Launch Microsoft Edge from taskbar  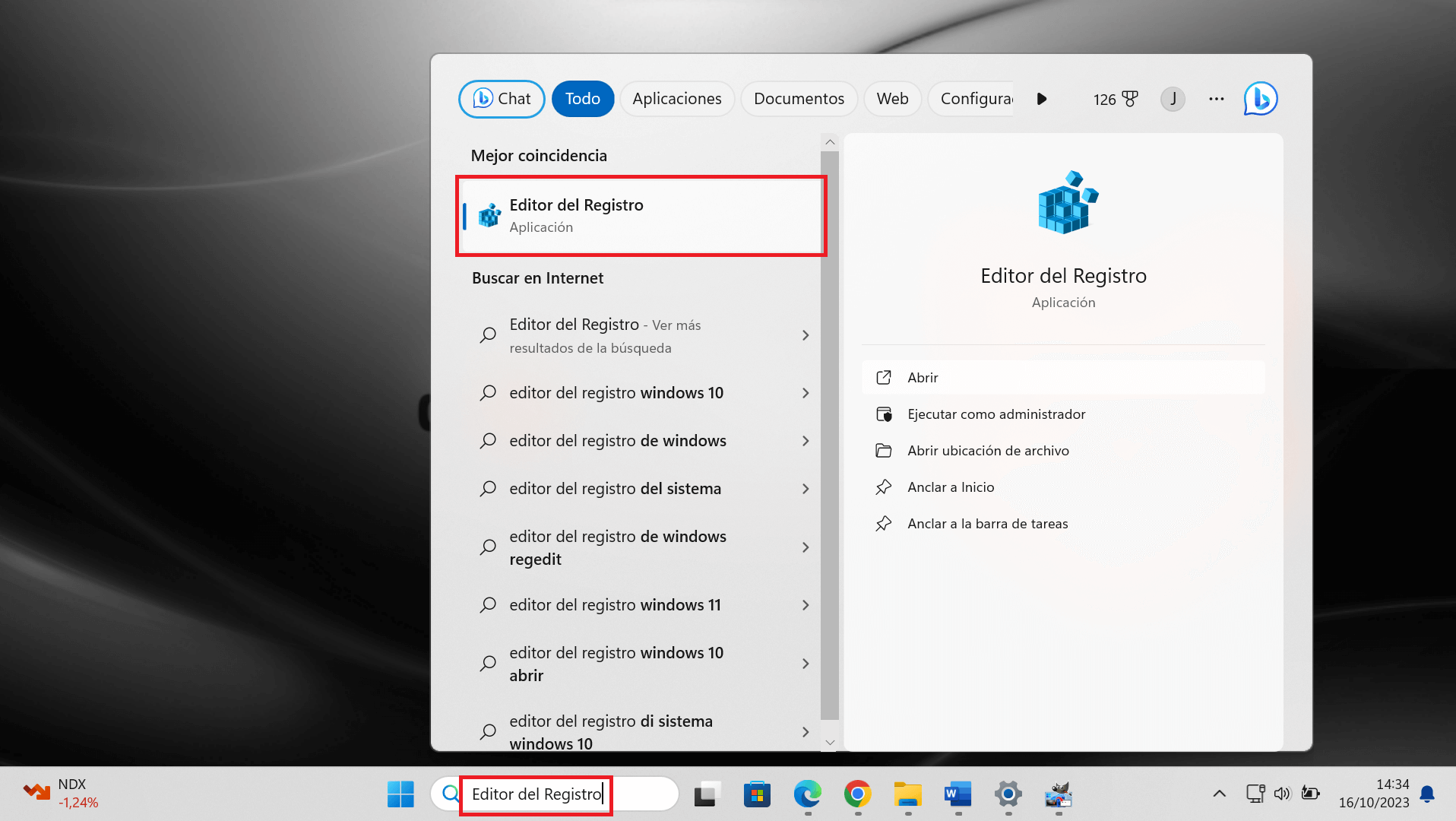click(807, 794)
